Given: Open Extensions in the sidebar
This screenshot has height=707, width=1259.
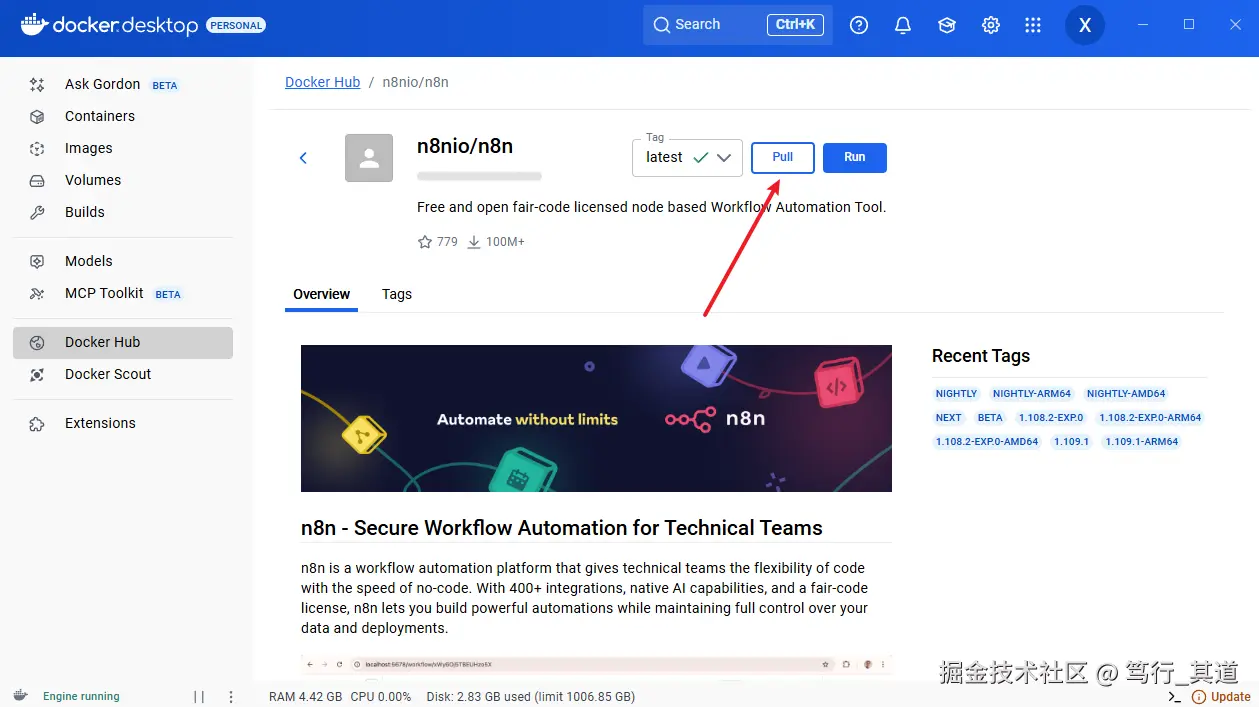Looking at the screenshot, I should [123, 423].
